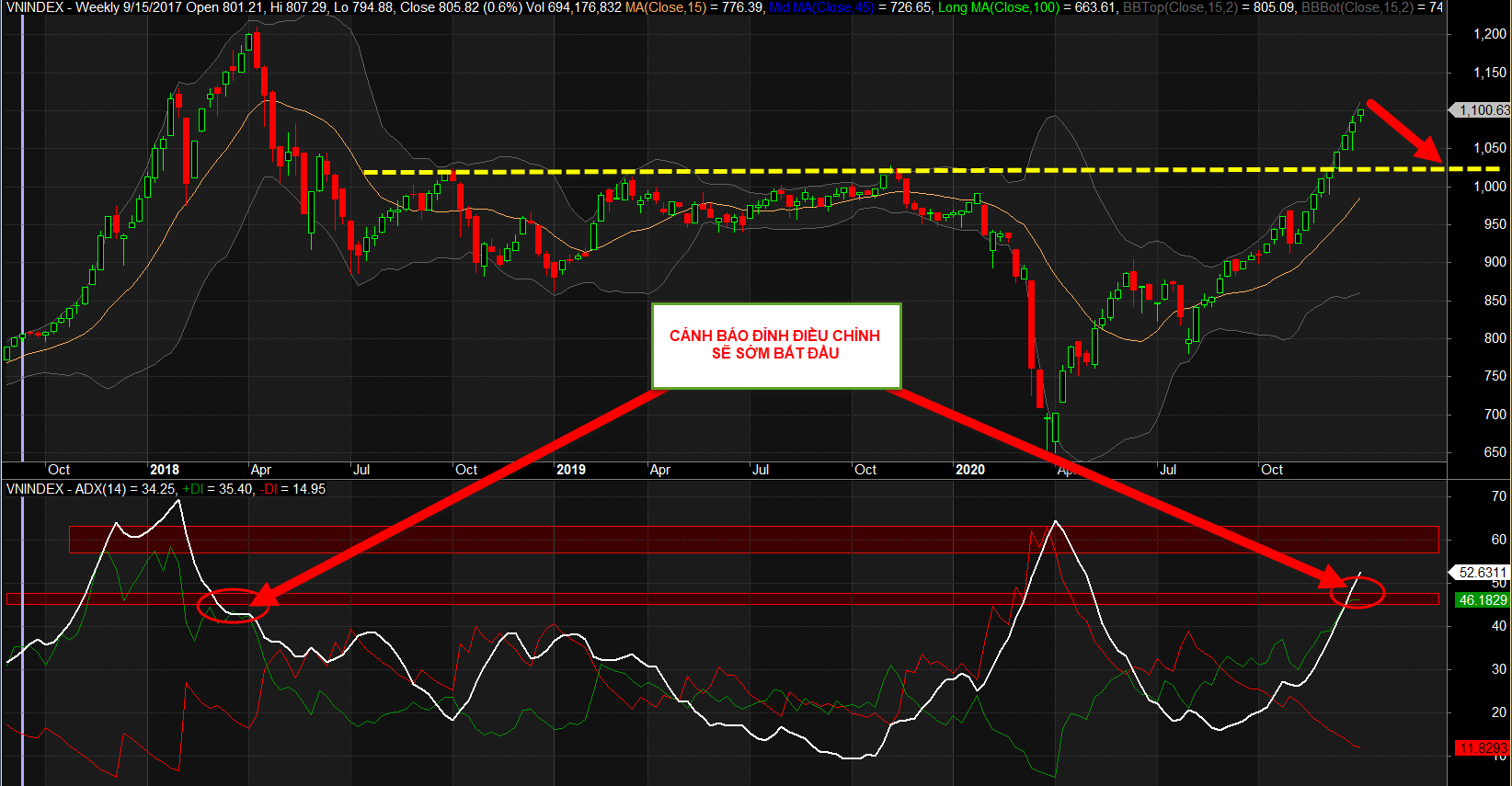Click the 700 price axis label
Screen dimensions: 1512x786
(x=1495, y=415)
